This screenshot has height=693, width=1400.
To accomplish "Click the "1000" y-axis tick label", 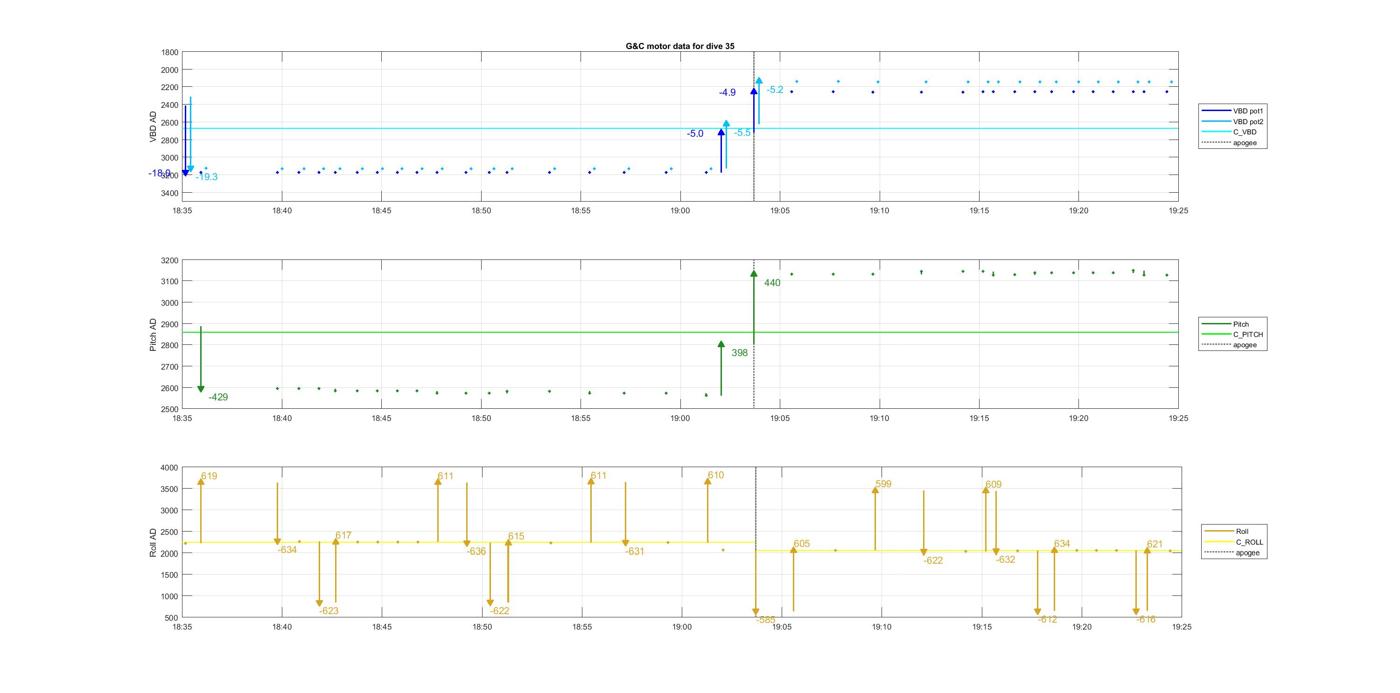I will coord(170,597).
